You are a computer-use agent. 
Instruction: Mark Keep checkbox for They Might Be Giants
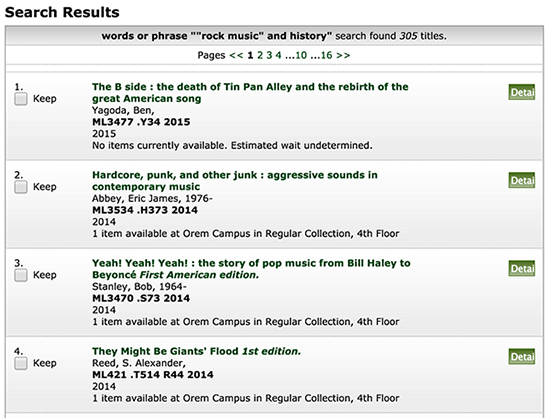(21, 363)
